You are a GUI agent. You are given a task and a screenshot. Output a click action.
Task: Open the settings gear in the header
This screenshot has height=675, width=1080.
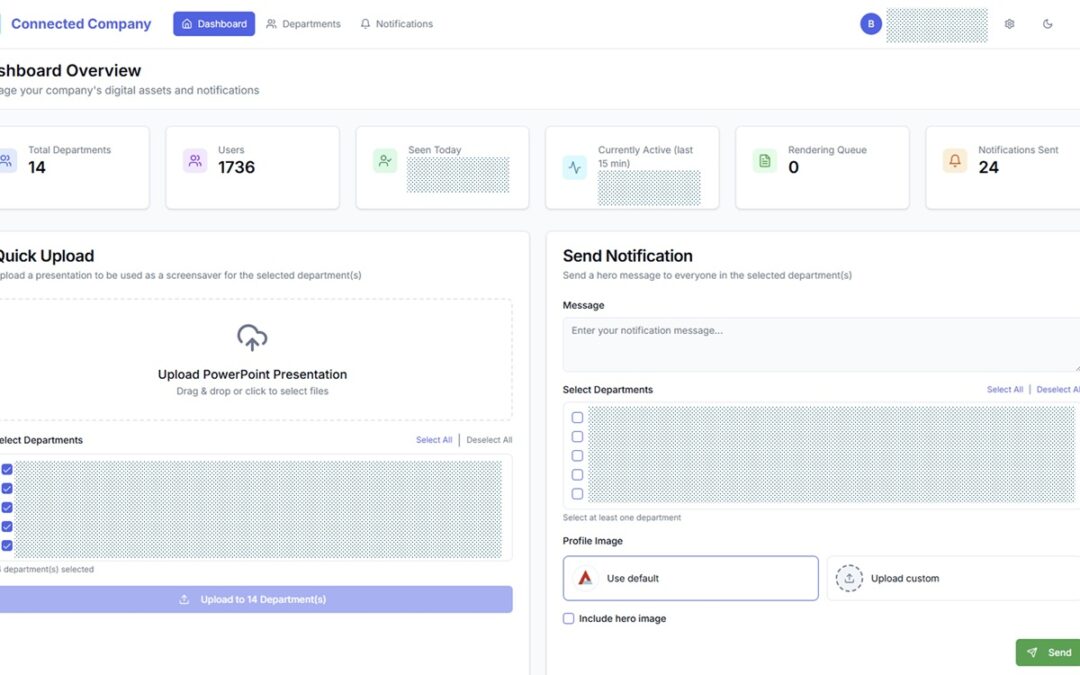pyautogui.click(x=1009, y=23)
